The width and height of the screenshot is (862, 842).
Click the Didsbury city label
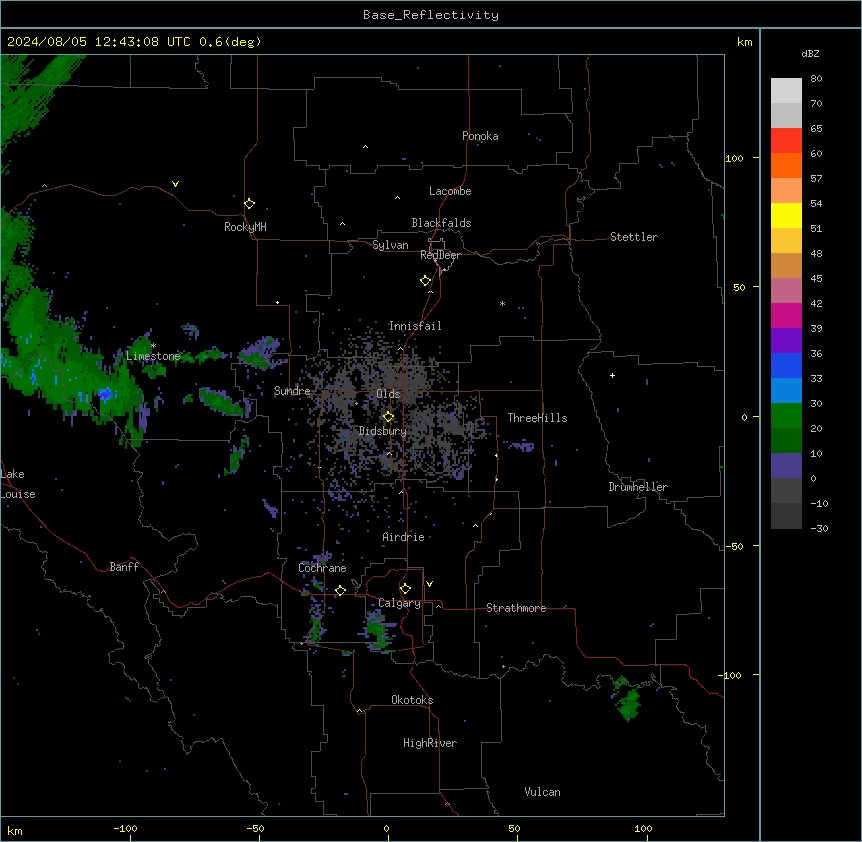[x=382, y=431]
